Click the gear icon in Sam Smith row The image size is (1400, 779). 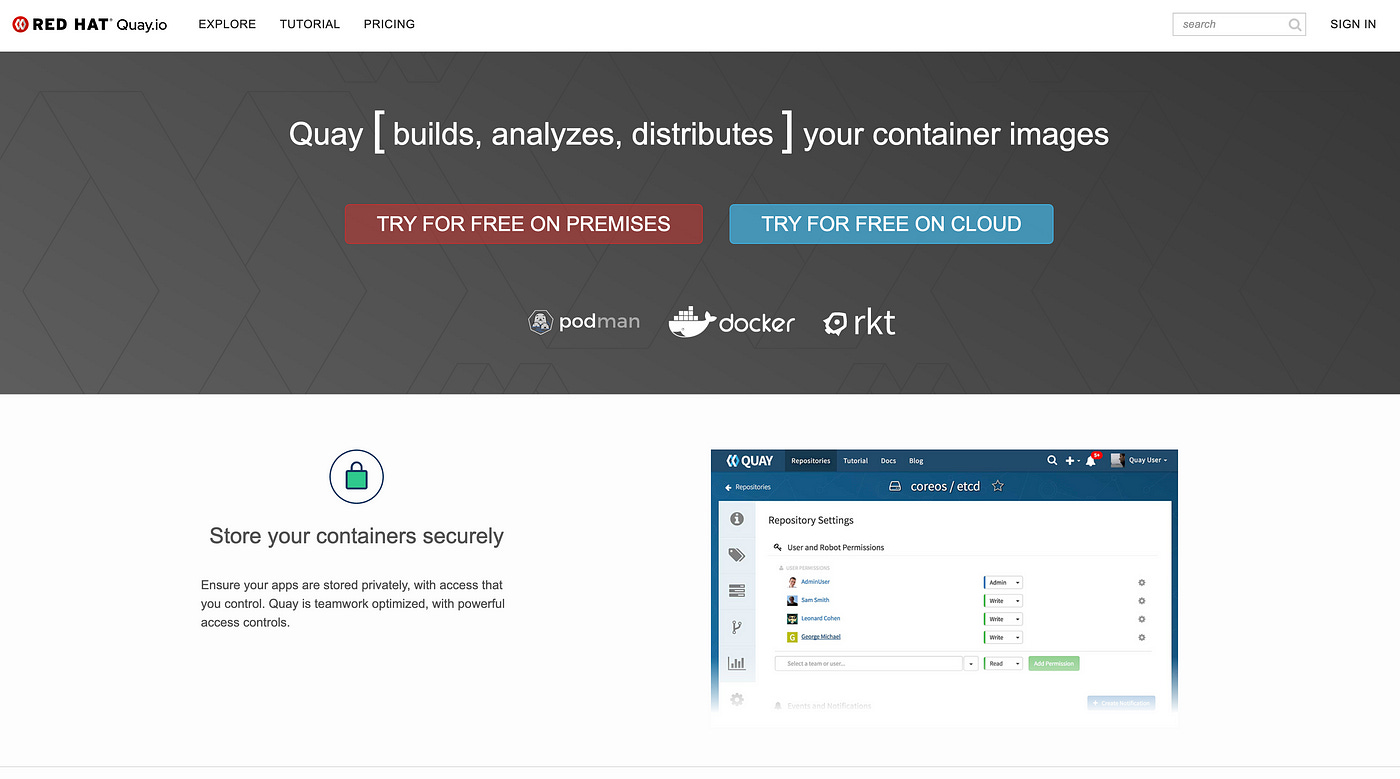[x=1141, y=601]
